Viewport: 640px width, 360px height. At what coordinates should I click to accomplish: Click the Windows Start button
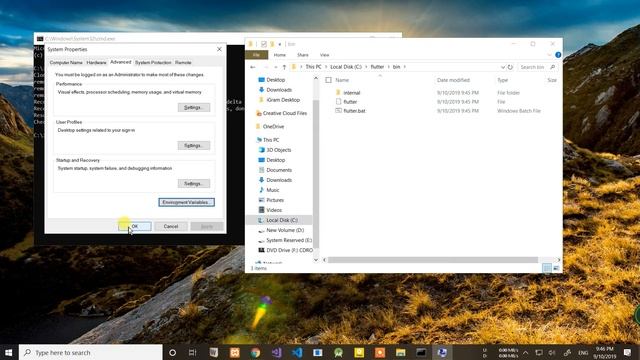pyautogui.click(x=9, y=352)
